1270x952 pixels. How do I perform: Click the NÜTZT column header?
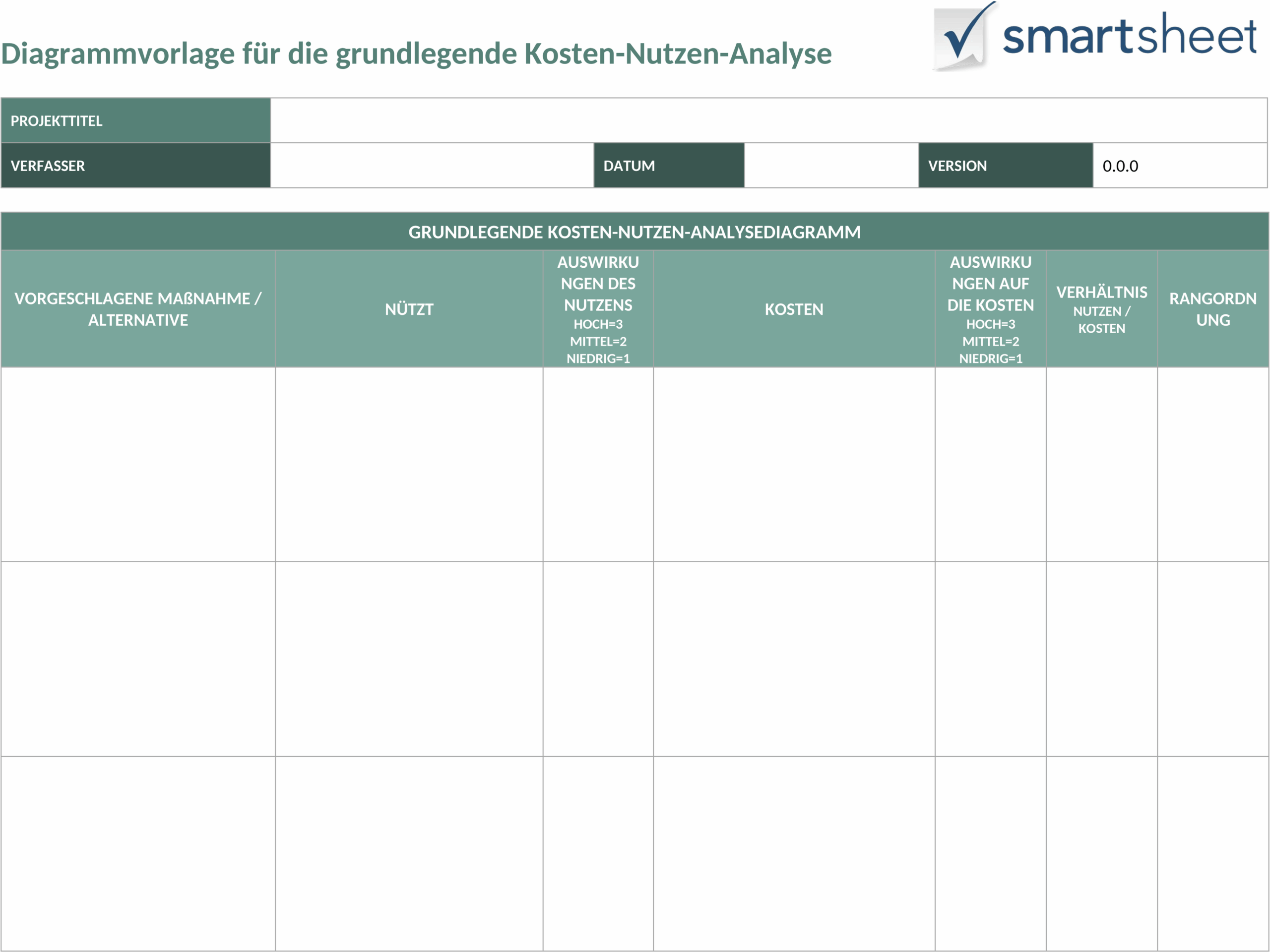pos(409,309)
